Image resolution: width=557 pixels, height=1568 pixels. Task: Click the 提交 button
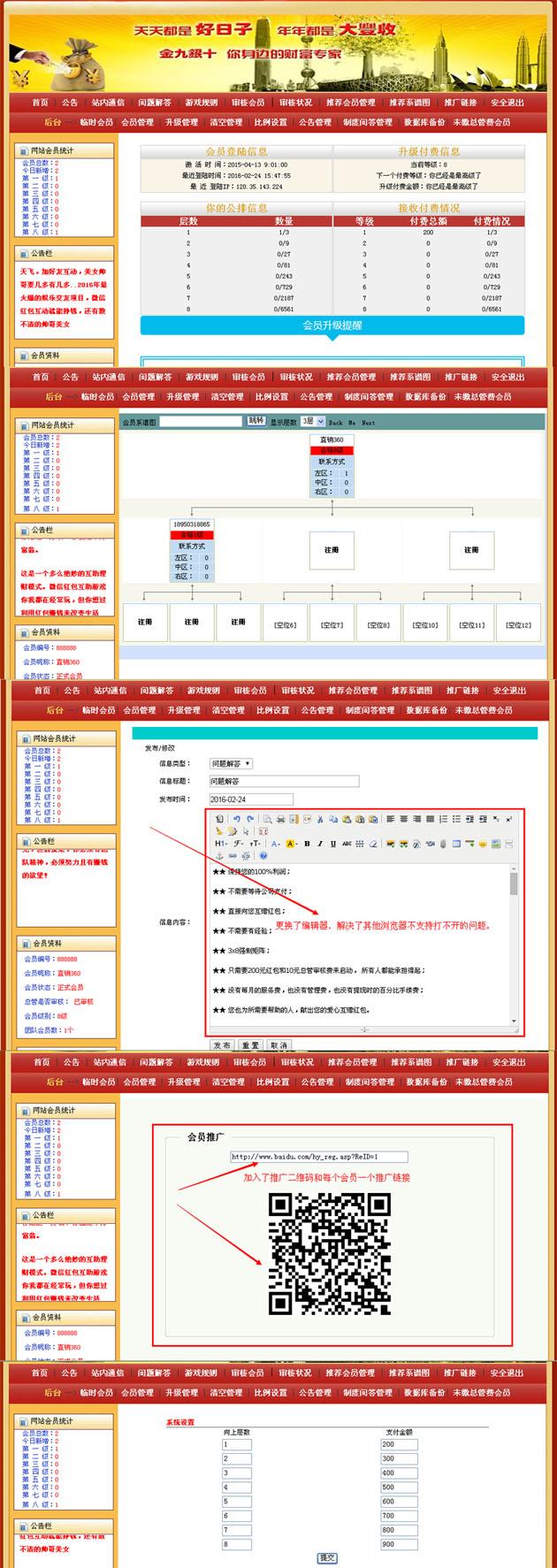[327, 1557]
